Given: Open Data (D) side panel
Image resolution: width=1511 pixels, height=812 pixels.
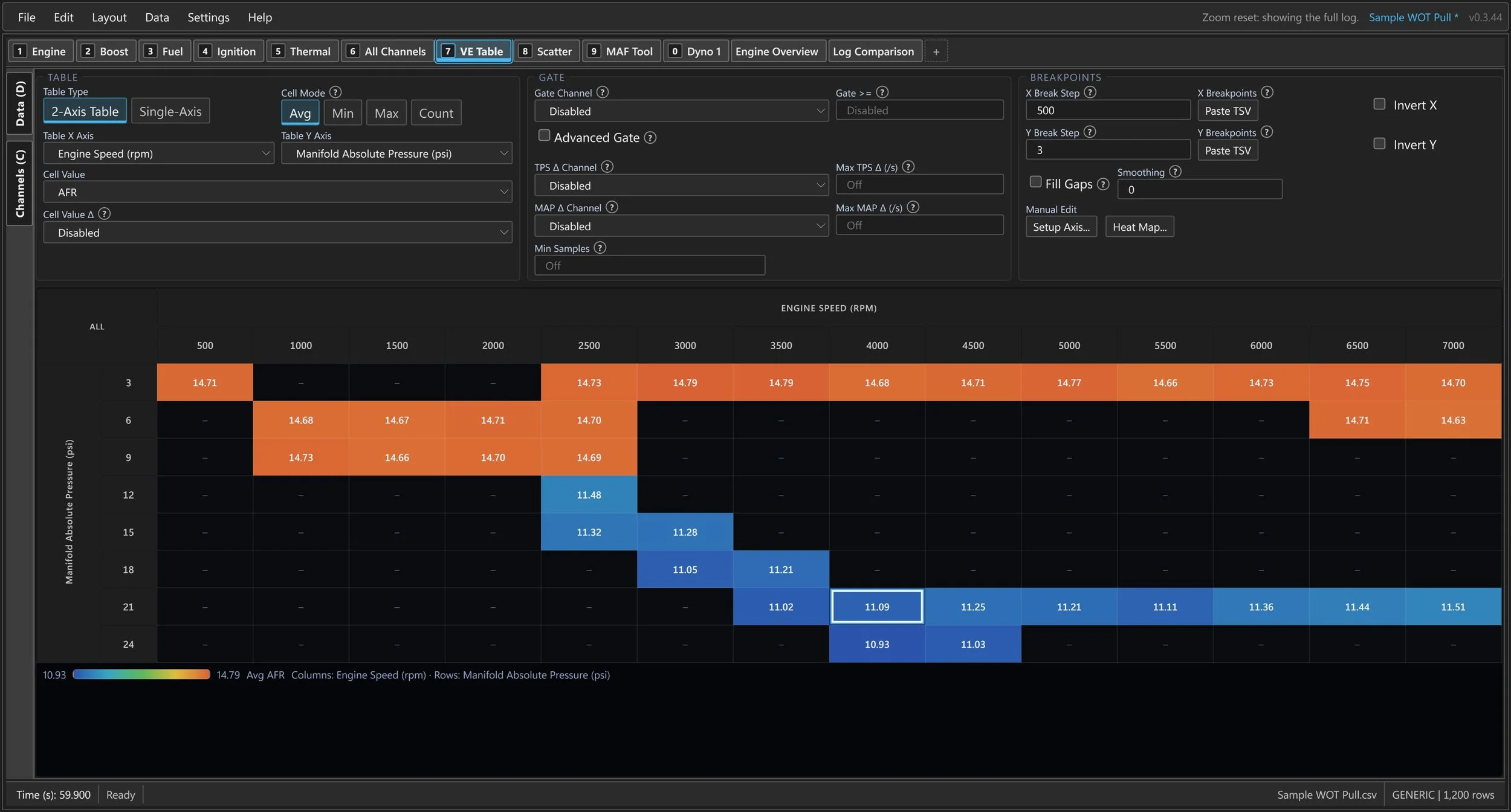Looking at the screenshot, I should point(20,103).
